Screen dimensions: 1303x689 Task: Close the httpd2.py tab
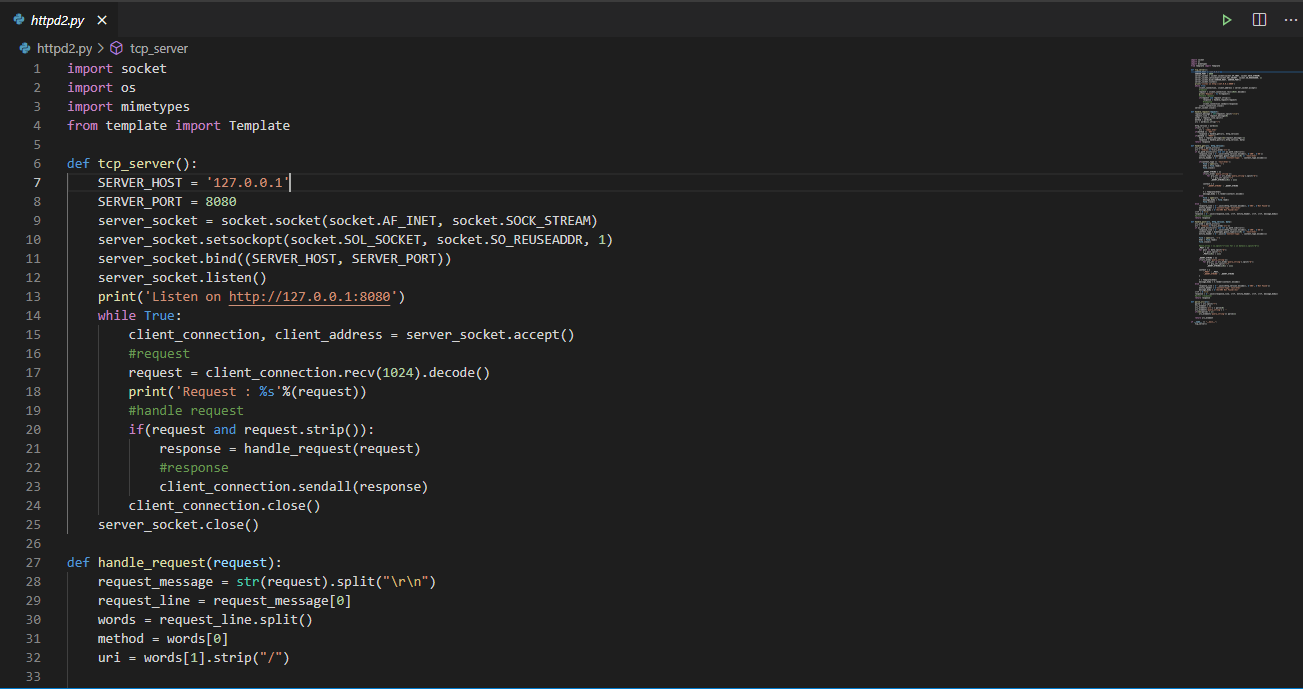click(x=103, y=18)
